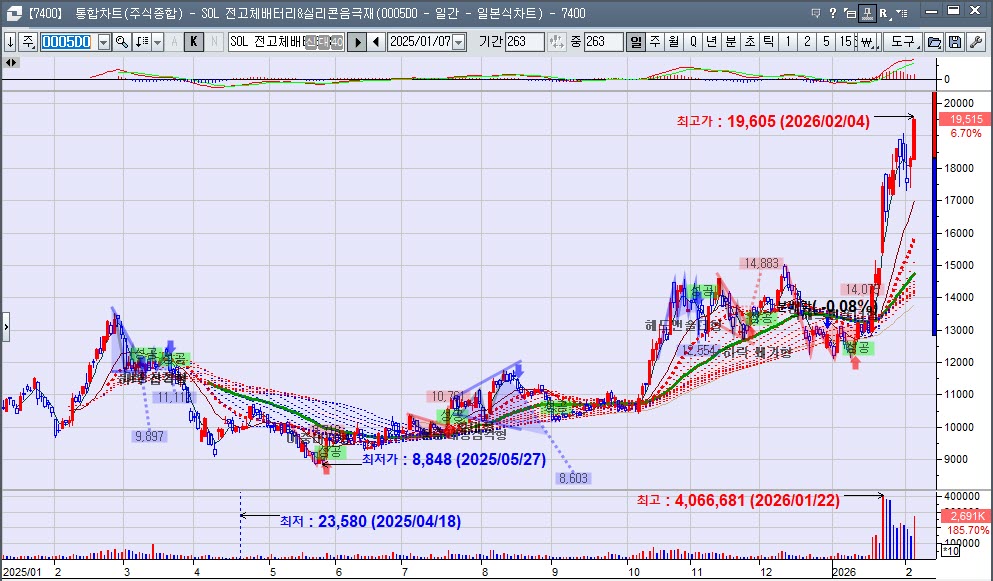
Task: Click the 틱 tick chart button
Action: [768, 42]
